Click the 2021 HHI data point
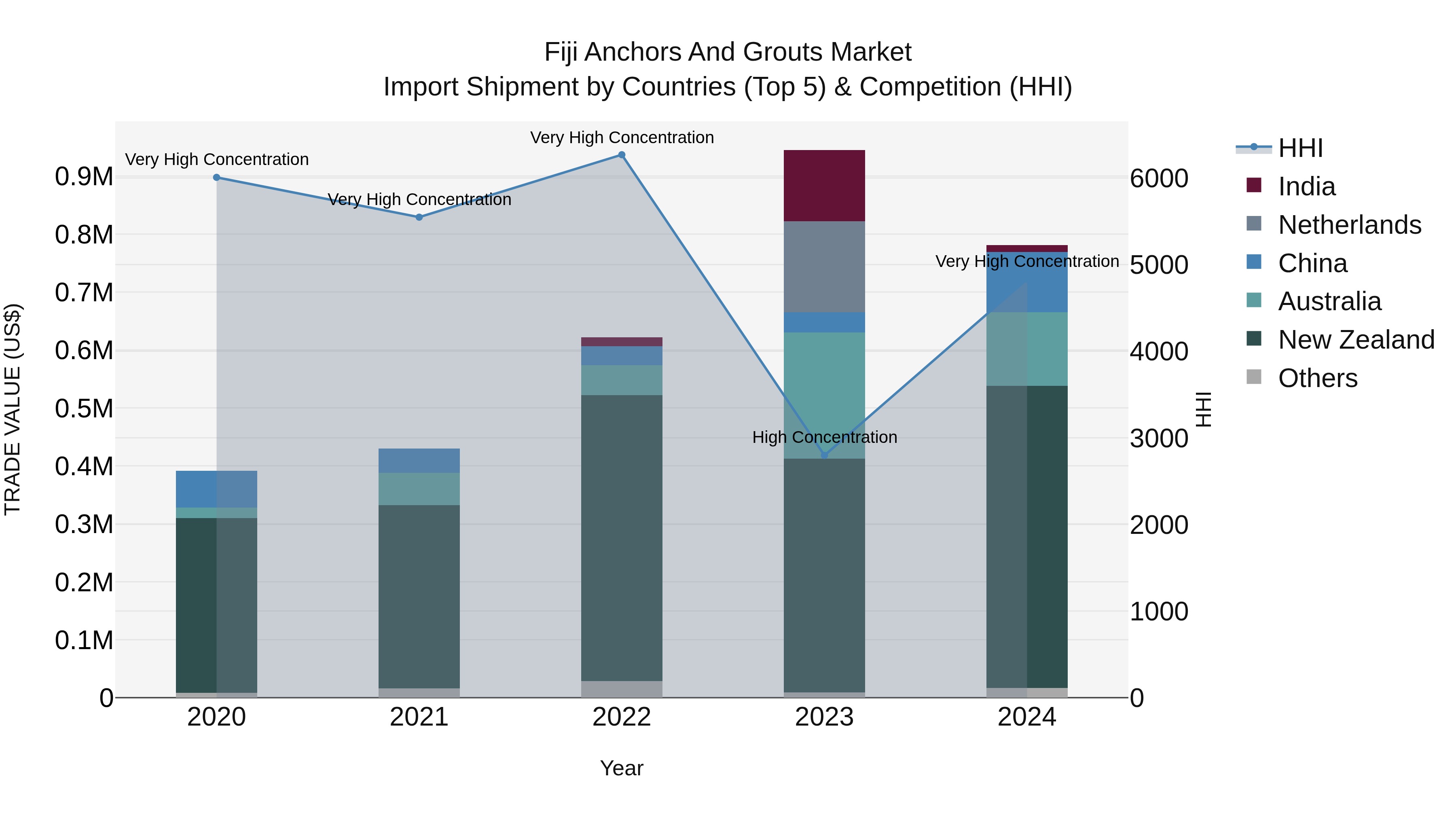The image size is (1456, 819). tap(419, 217)
